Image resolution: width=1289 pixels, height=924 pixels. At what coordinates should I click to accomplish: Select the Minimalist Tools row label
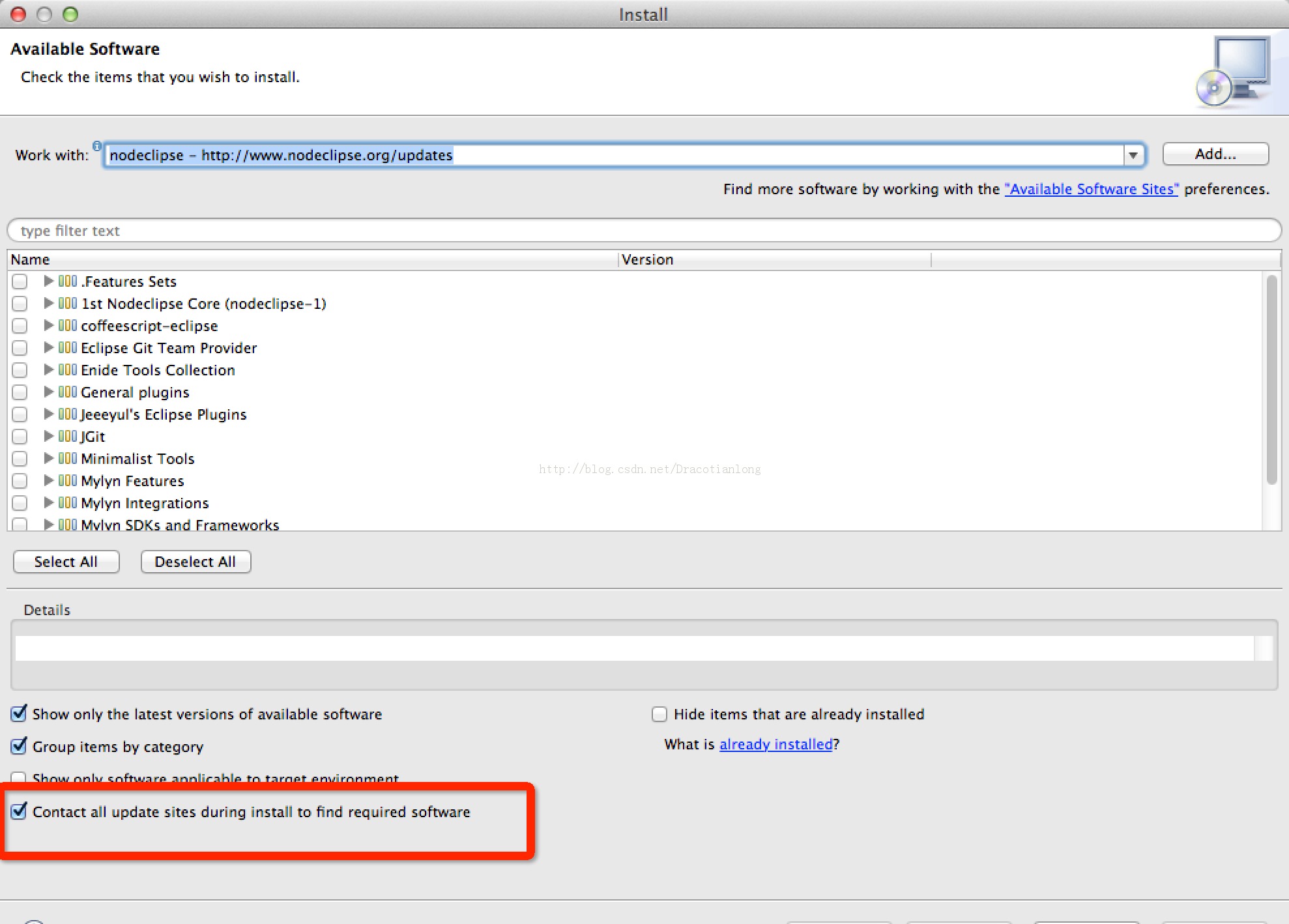point(138,459)
